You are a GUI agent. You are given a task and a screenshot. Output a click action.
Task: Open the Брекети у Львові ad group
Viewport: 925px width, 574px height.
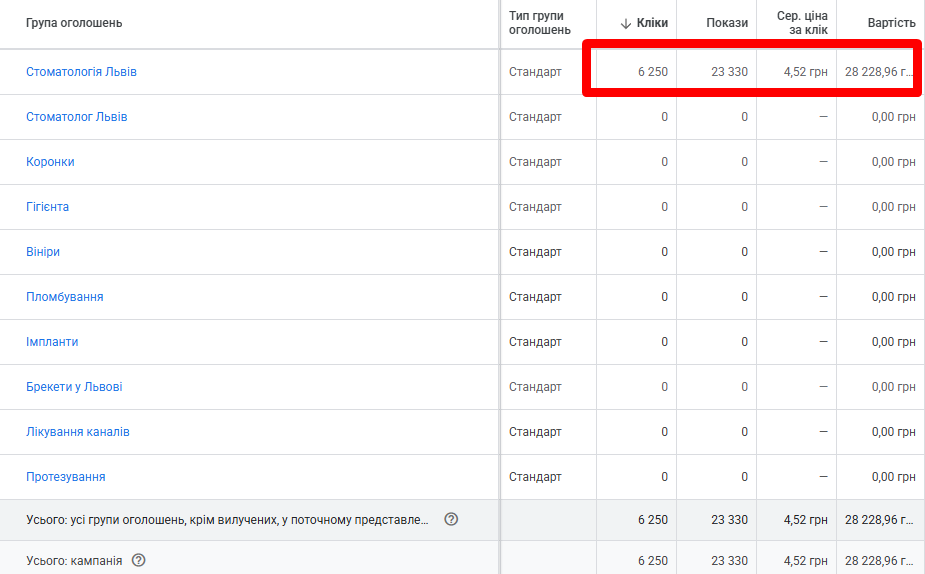74,387
